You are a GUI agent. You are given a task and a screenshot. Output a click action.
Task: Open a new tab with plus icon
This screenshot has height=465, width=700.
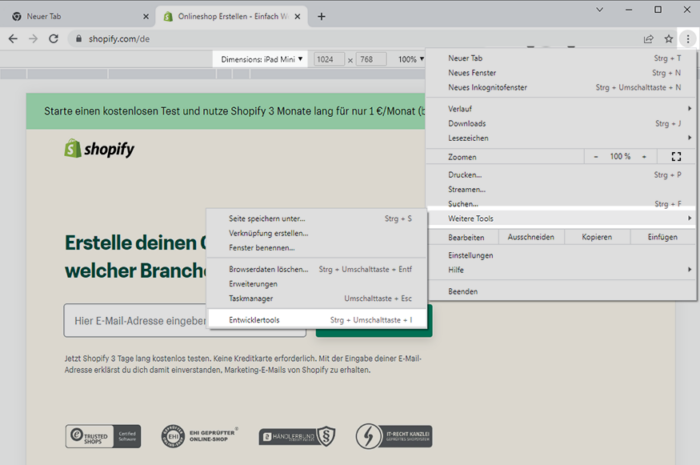[x=321, y=17]
